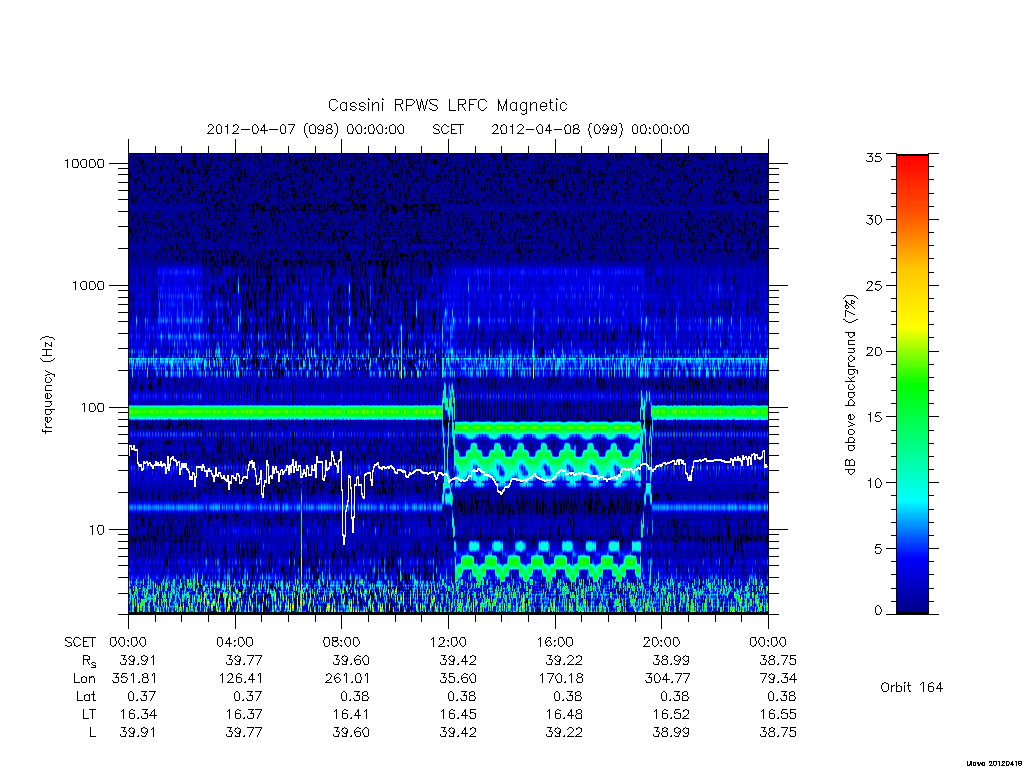Click the Lon value '351.81'
This screenshot has width=1024, height=768.
(x=135, y=679)
